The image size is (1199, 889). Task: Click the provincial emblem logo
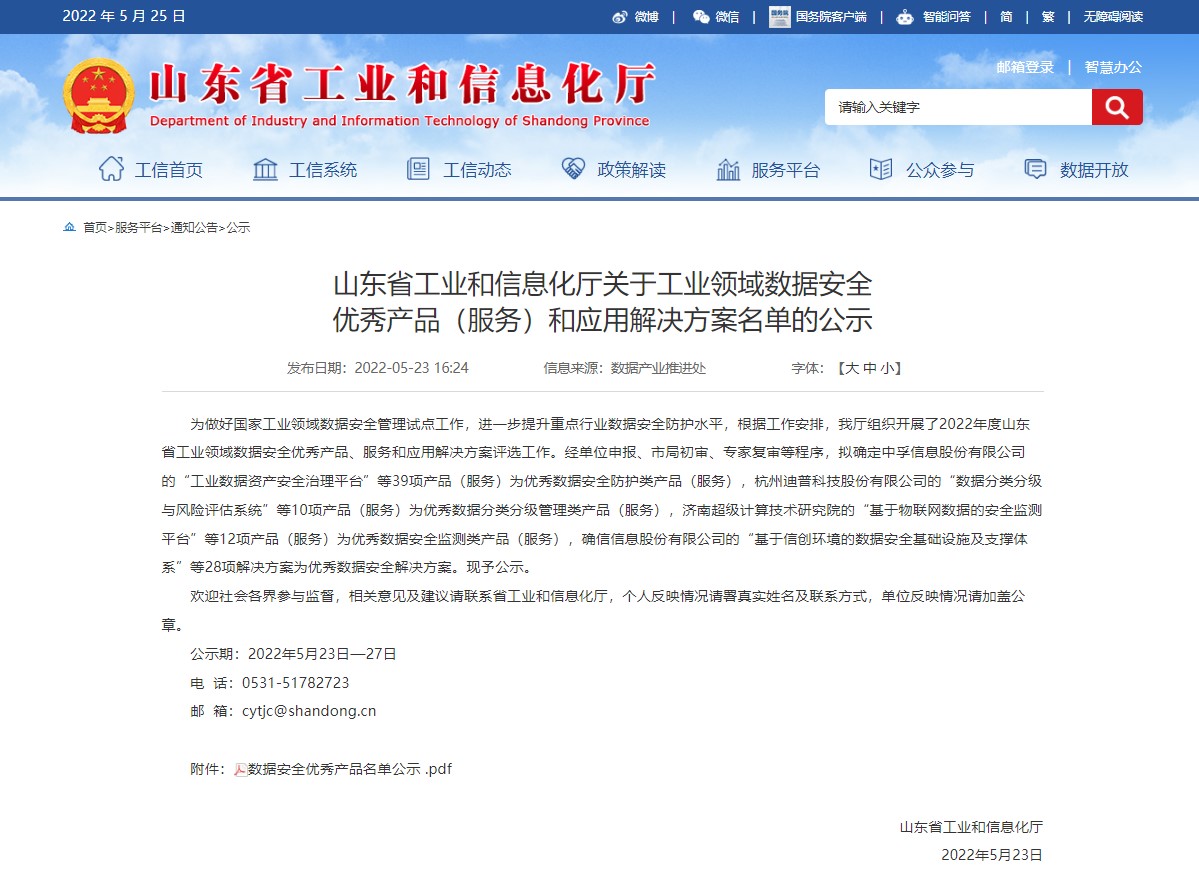99,96
